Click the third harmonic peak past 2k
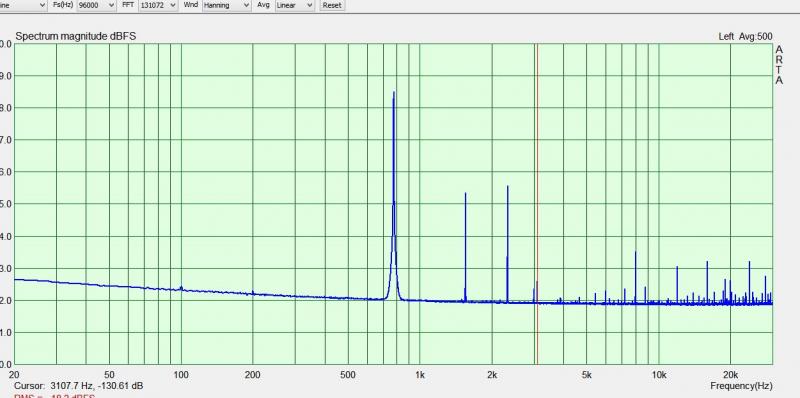Viewport: 800px width, 398px height. click(x=508, y=242)
